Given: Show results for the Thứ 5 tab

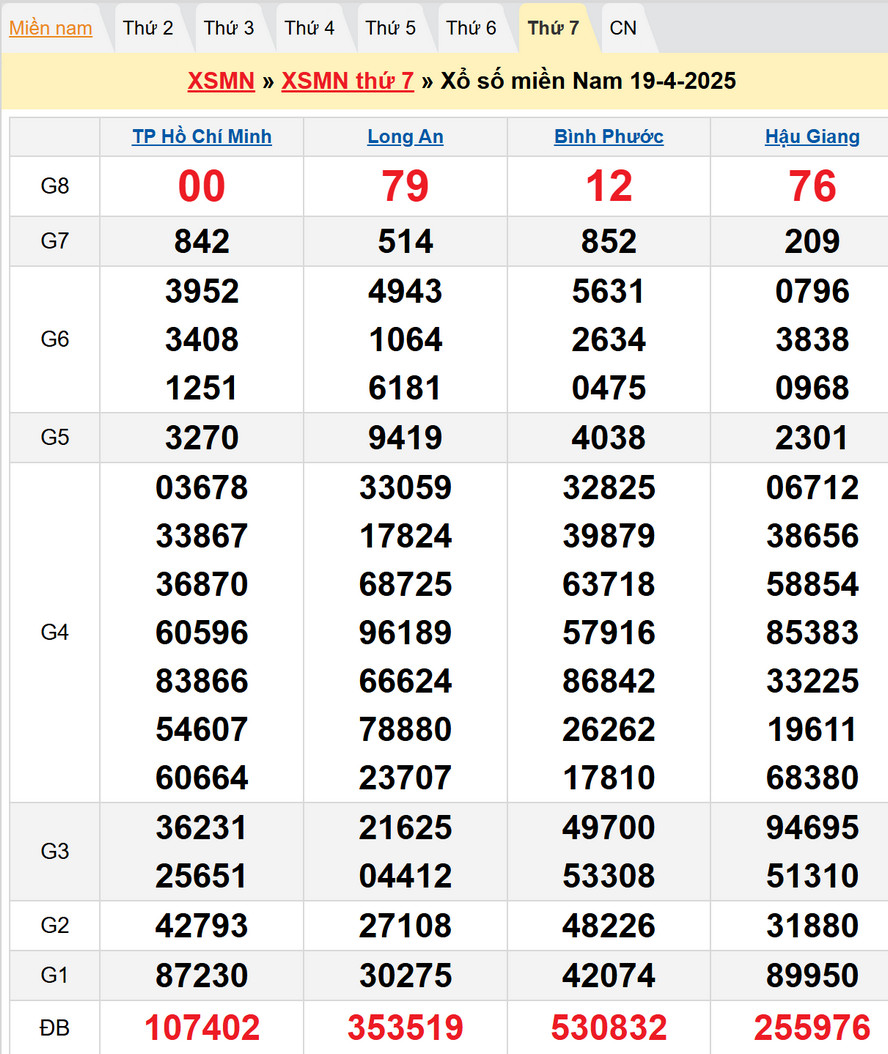Looking at the screenshot, I should click(x=391, y=28).
